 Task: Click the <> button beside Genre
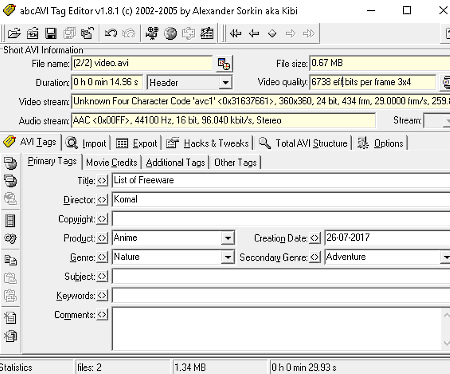pyautogui.click(x=102, y=257)
